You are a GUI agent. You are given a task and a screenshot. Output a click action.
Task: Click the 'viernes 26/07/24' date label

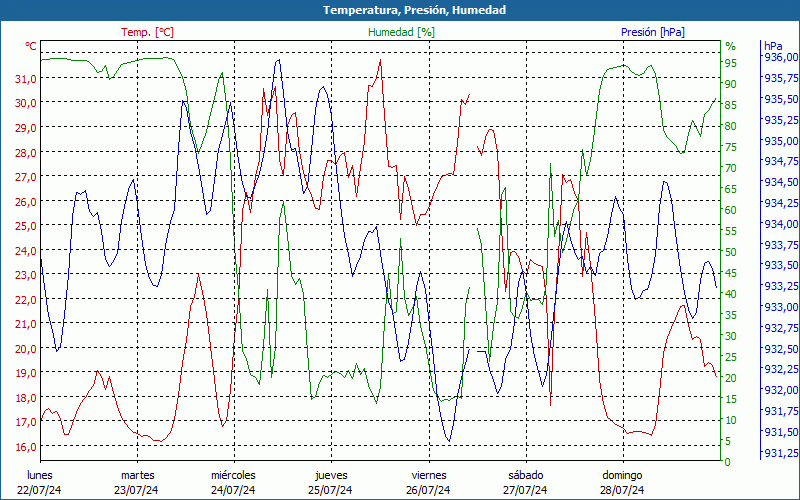click(428, 483)
